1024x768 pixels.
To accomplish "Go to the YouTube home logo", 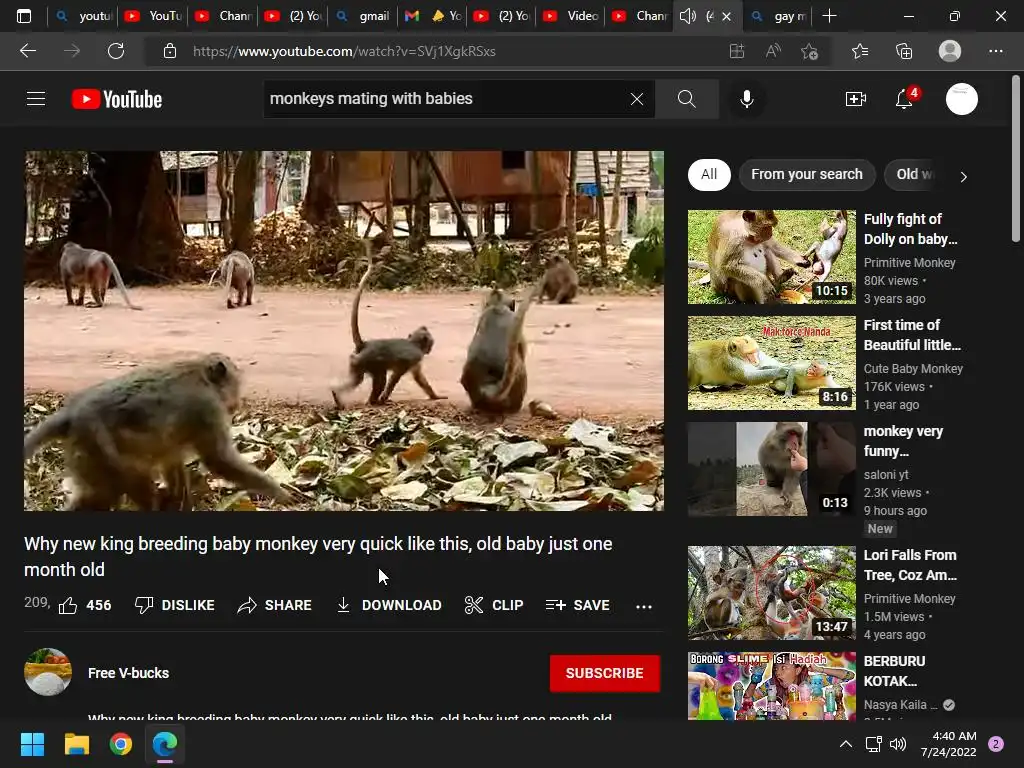I will tap(117, 99).
